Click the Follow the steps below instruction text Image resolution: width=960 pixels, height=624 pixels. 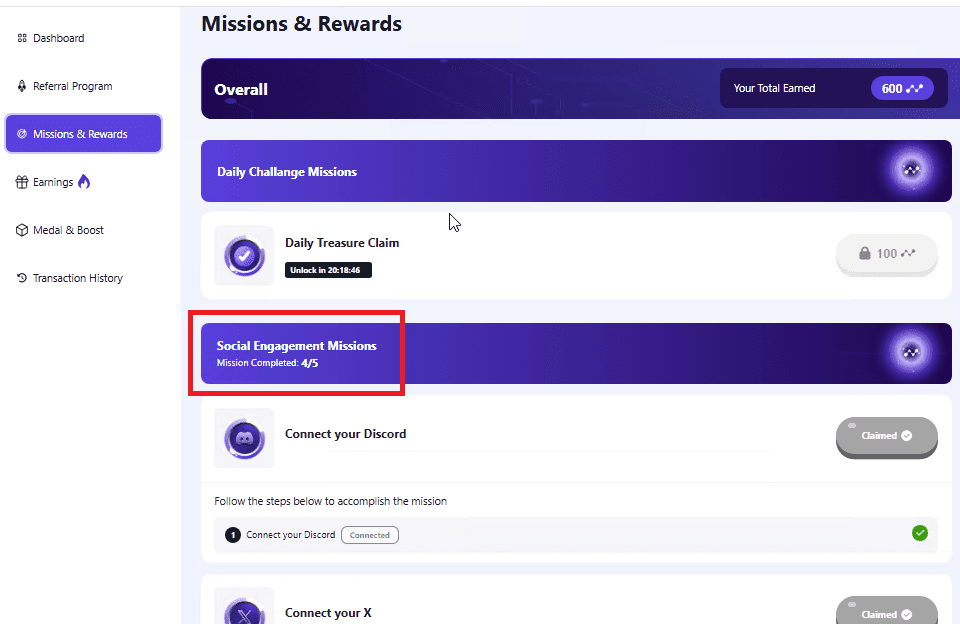[331, 501]
